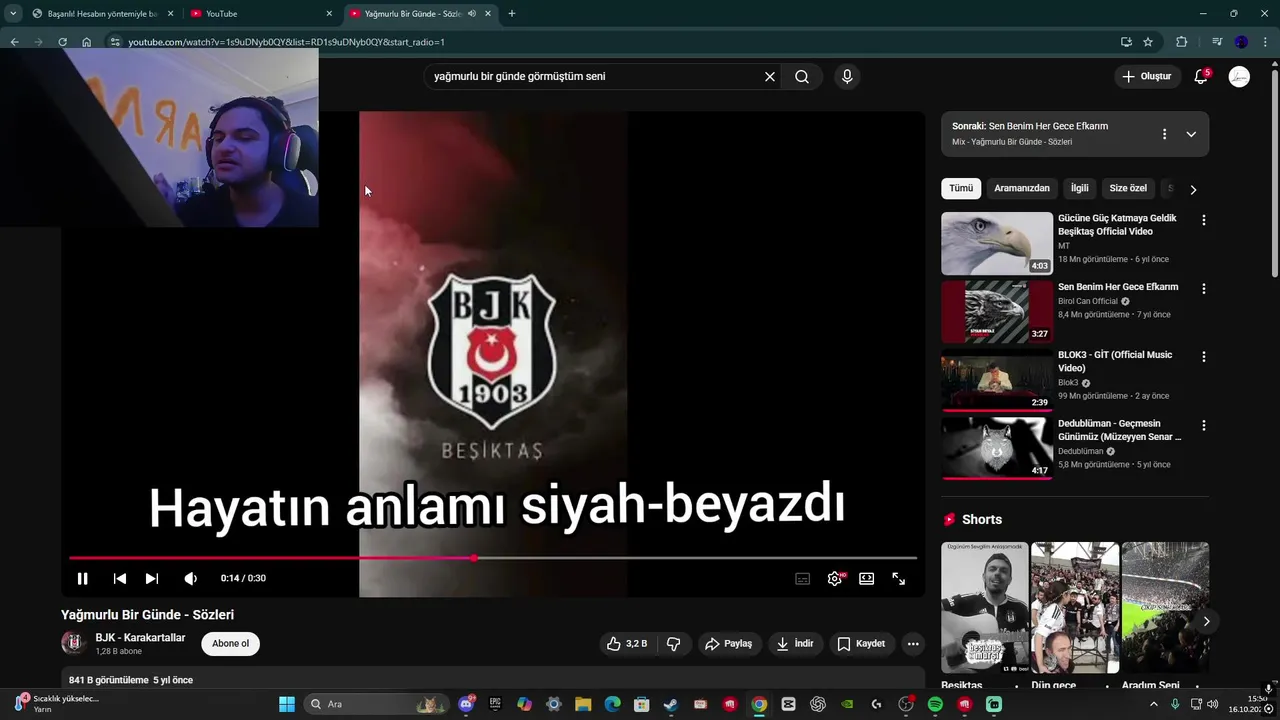
Task: Open more actions menu below video
Action: coord(913,644)
